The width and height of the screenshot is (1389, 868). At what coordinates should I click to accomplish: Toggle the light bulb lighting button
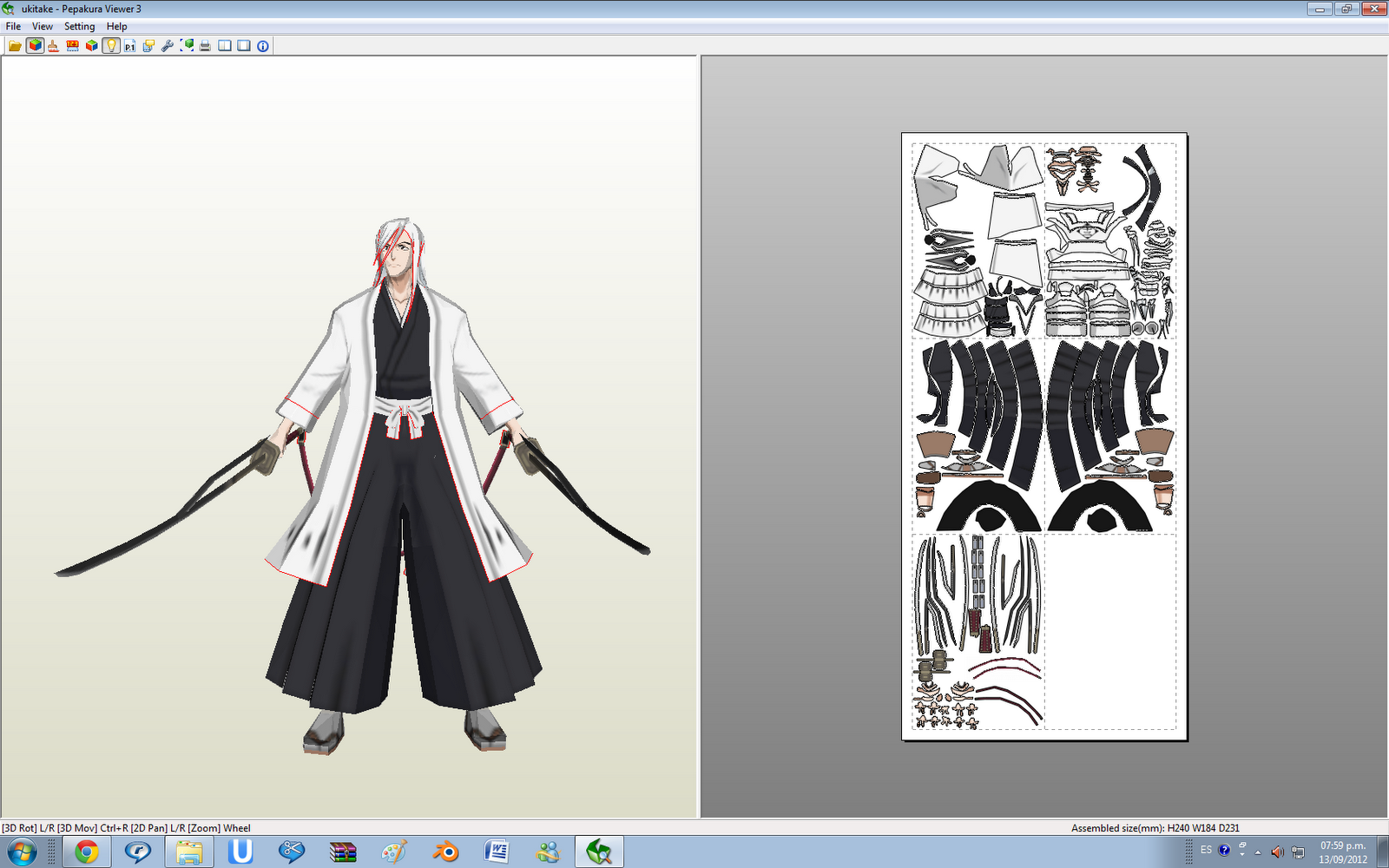point(111,46)
